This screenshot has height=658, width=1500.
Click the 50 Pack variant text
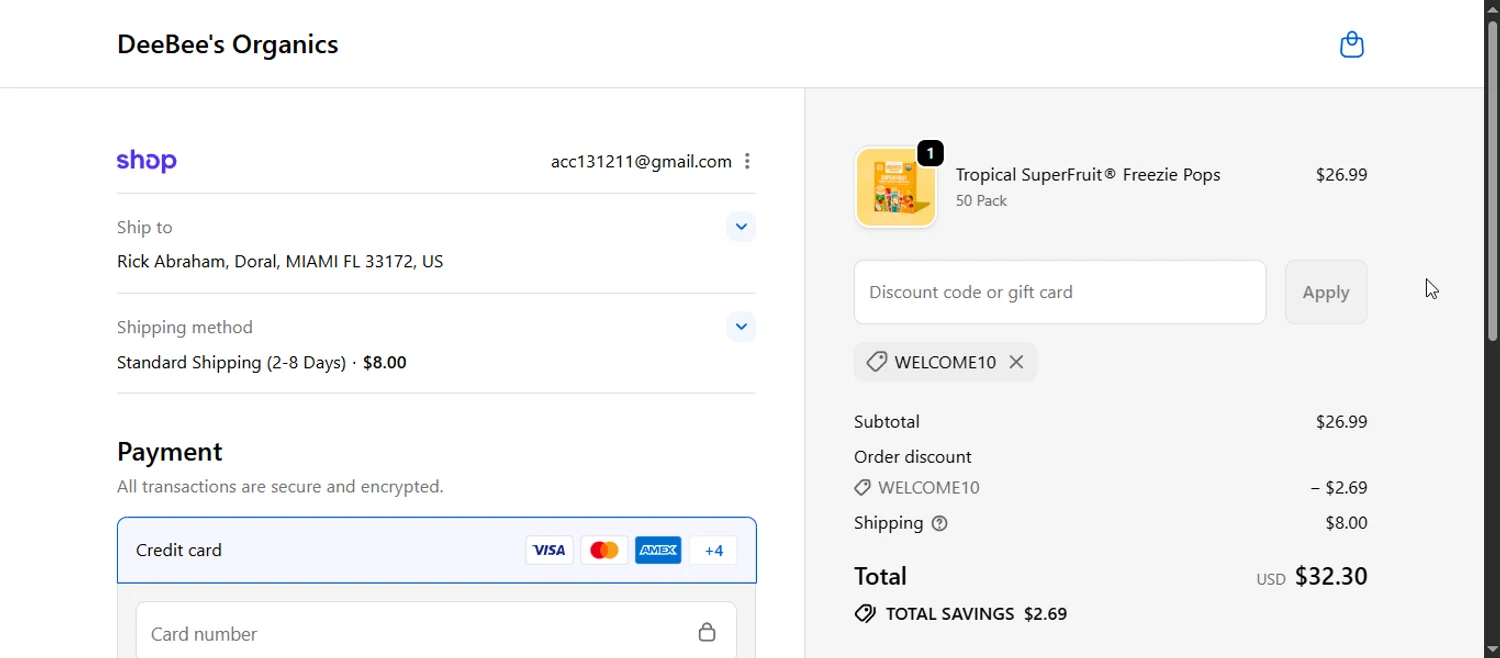[x=981, y=201]
